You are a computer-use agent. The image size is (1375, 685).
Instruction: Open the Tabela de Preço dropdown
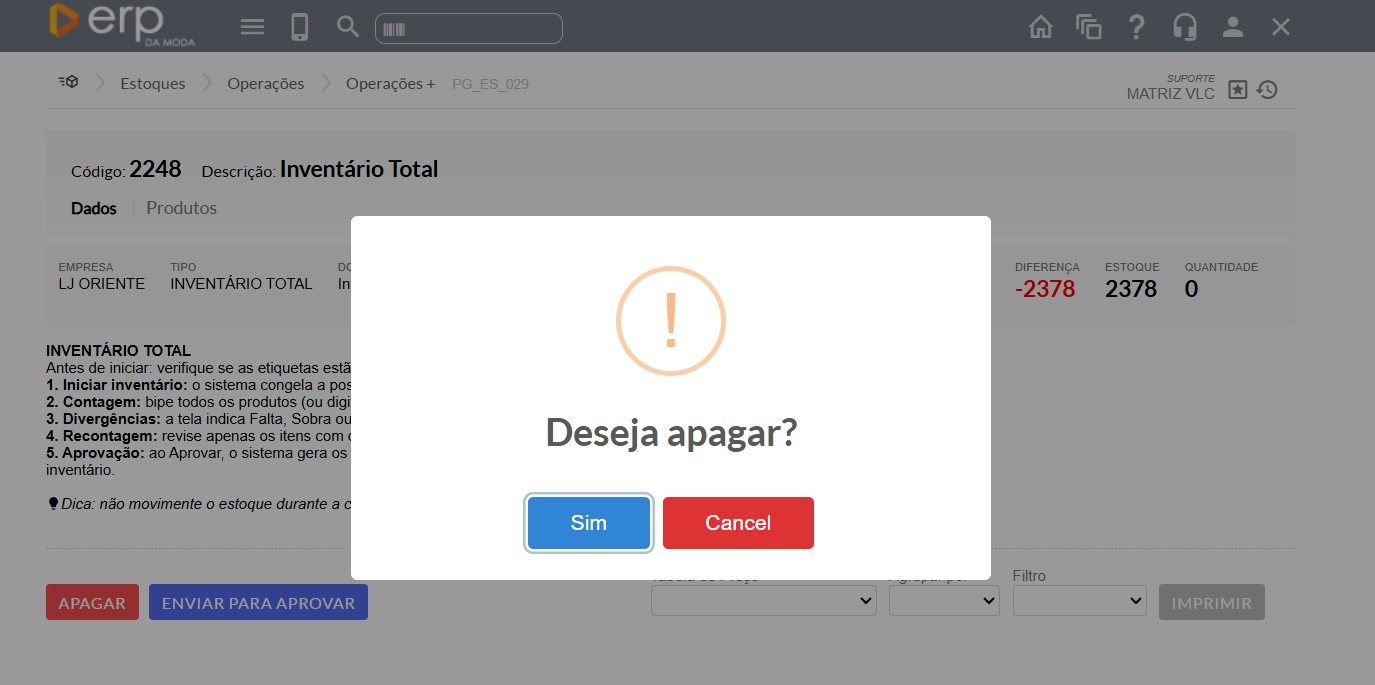tap(763, 601)
